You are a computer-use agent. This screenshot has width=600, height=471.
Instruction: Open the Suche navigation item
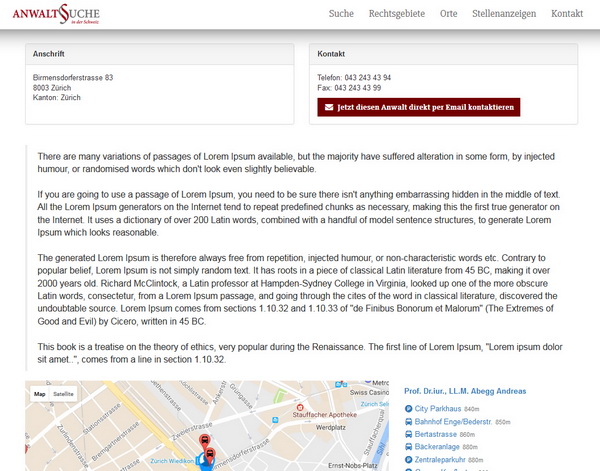(x=341, y=14)
